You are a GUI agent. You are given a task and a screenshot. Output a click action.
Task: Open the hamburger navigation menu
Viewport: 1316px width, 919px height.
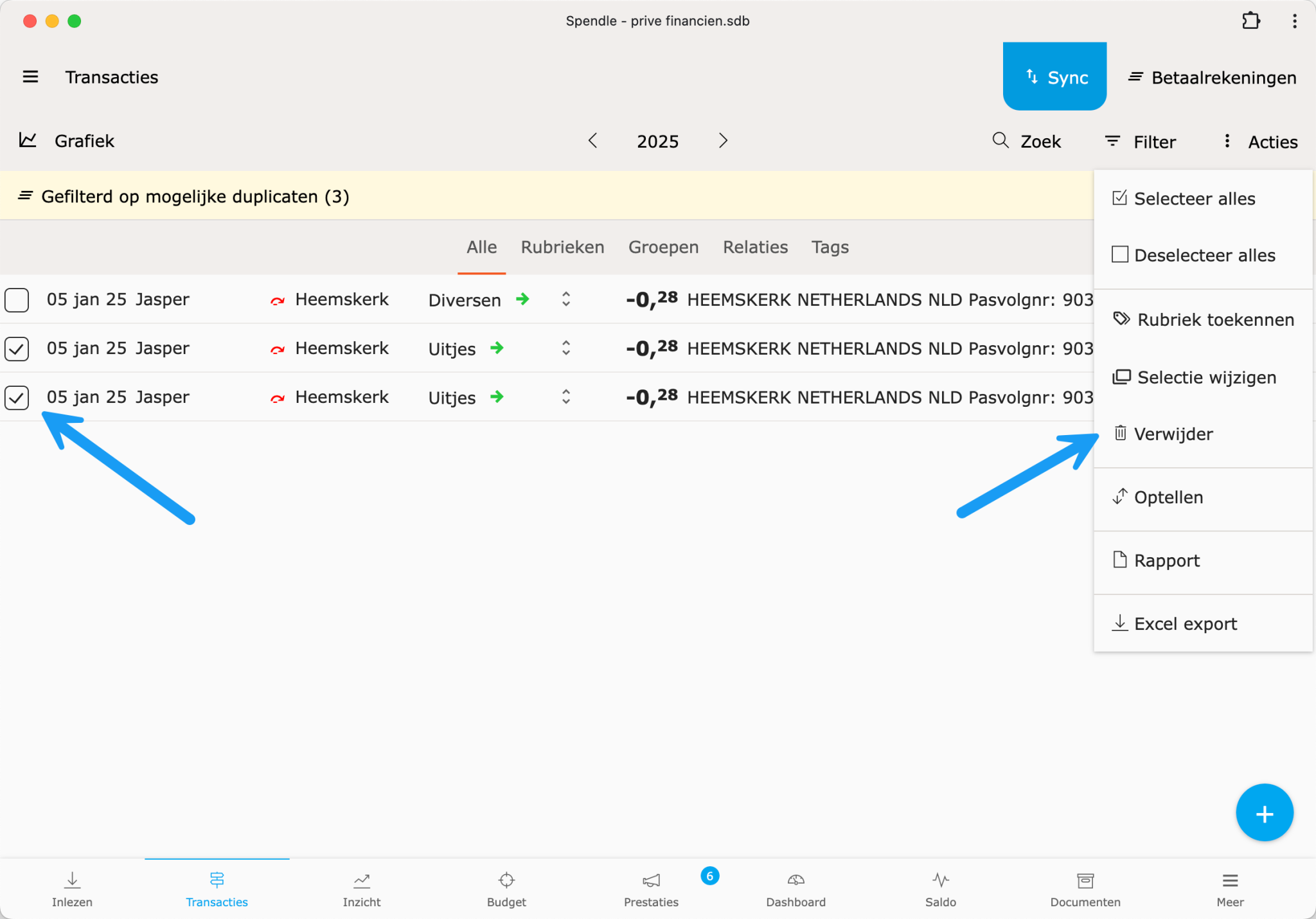pos(30,77)
